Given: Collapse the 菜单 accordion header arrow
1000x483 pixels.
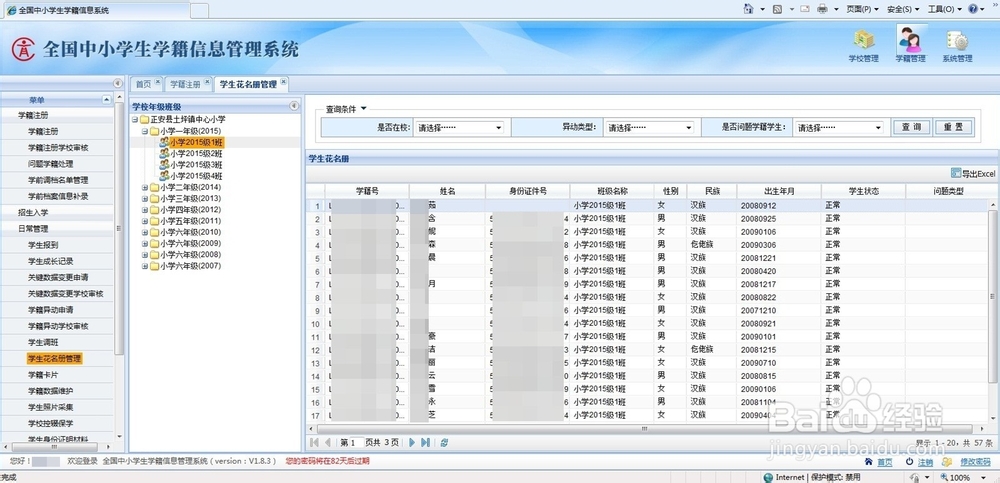Looking at the screenshot, I should (x=107, y=100).
